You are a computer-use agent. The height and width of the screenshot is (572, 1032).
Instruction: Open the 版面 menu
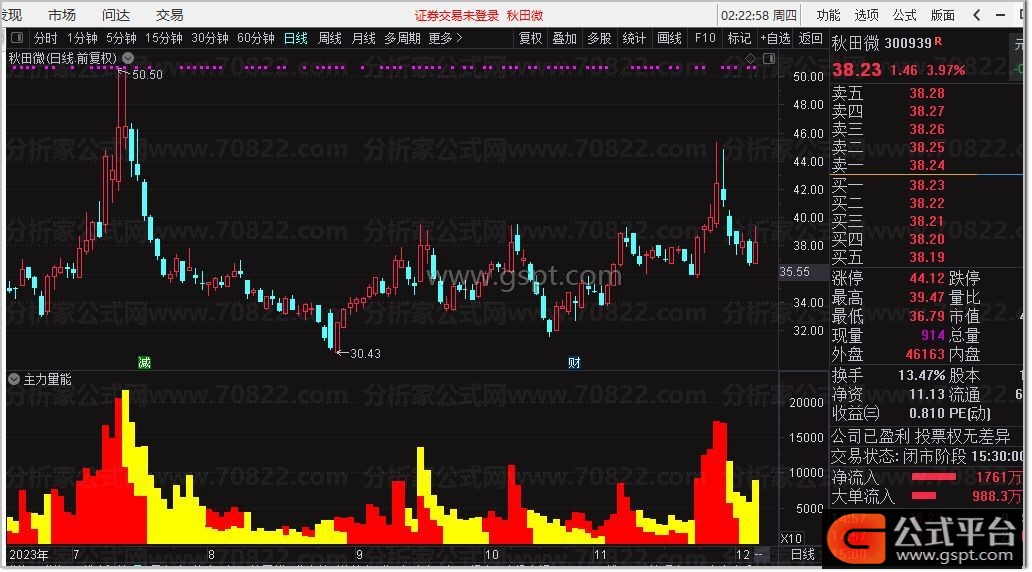tap(942, 14)
